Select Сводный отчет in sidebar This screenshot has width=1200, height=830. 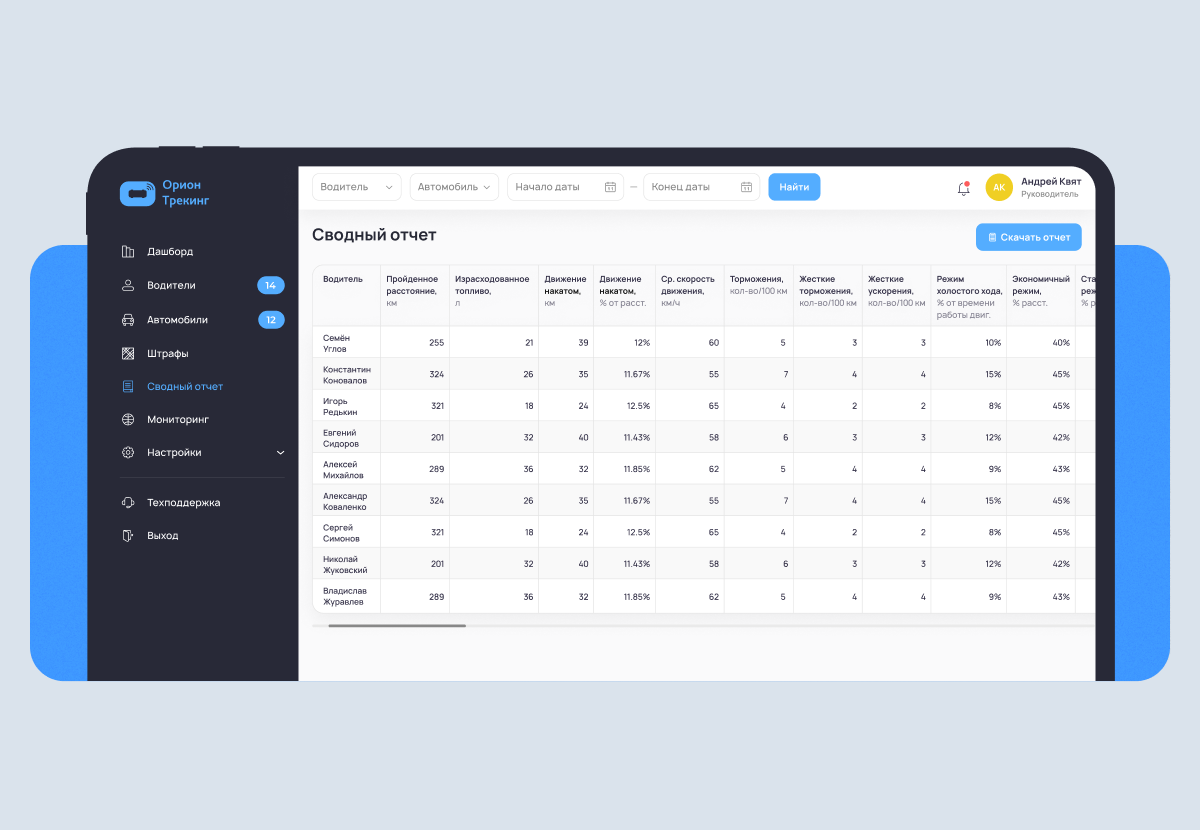[184, 387]
